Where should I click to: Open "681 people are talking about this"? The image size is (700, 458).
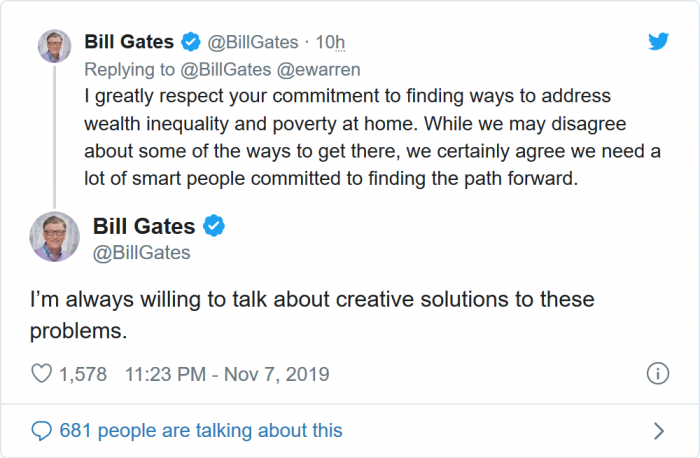click(201, 431)
